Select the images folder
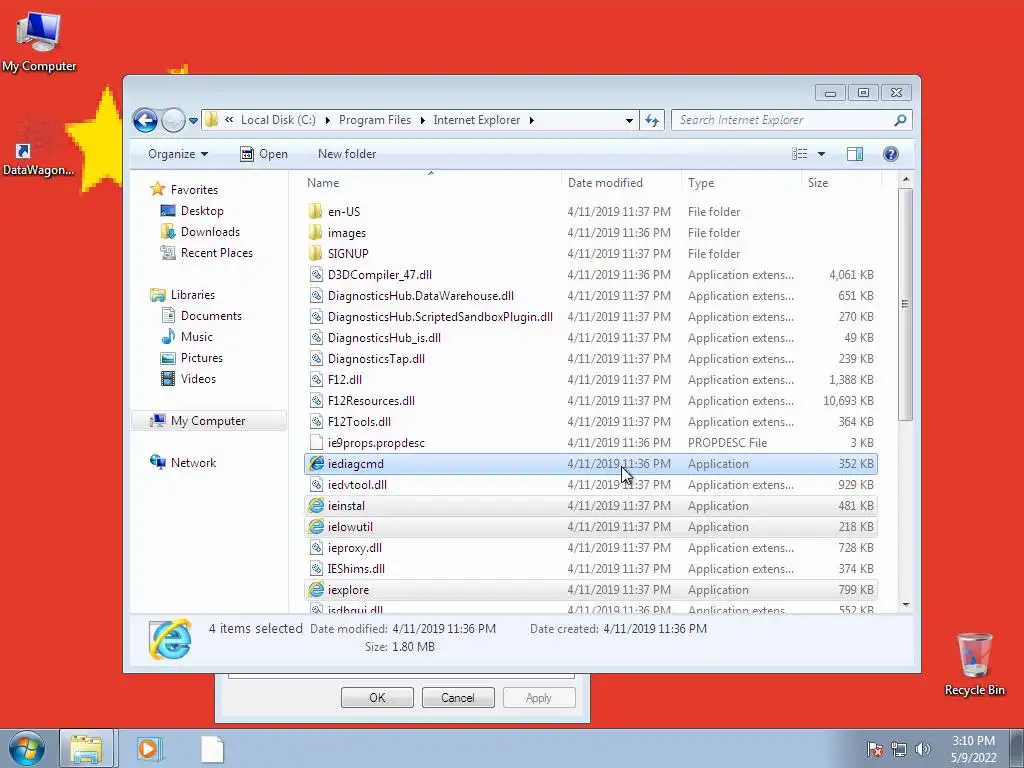 (590, 232)
